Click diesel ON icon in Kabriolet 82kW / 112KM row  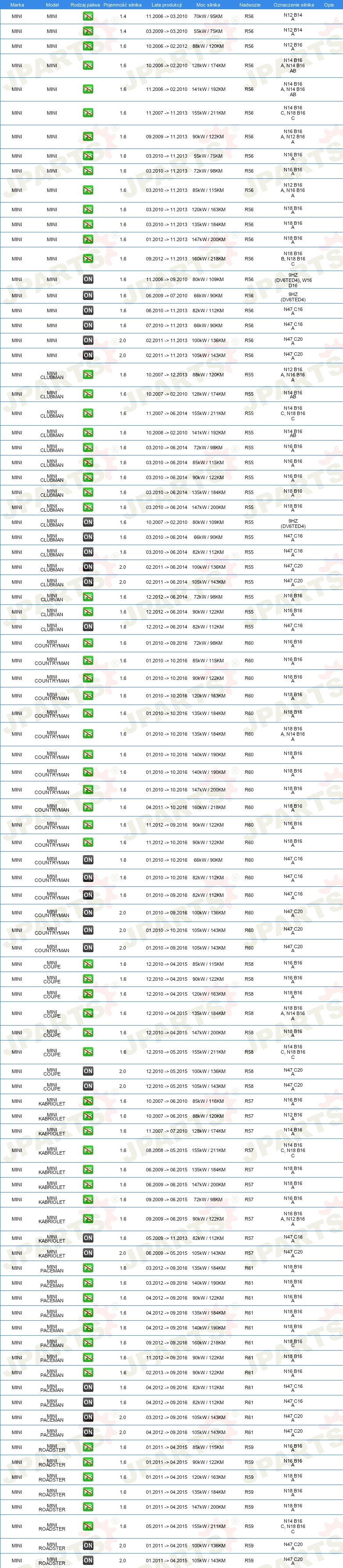[88, 1238]
